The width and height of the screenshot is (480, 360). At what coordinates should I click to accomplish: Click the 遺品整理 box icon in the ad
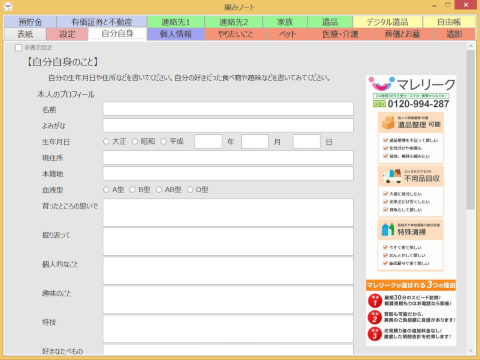coord(388,123)
